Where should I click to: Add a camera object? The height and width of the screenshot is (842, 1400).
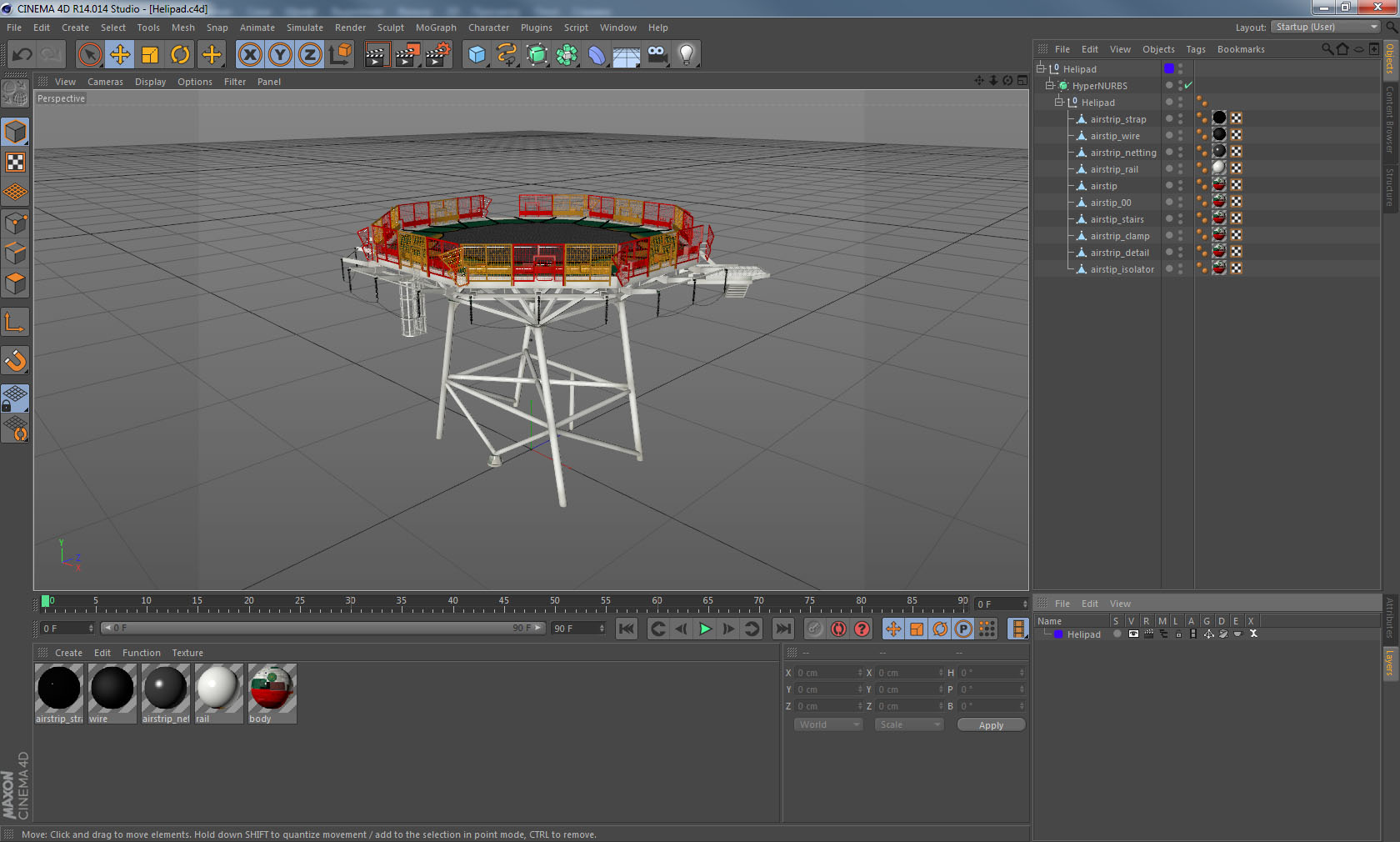point(657,55)
